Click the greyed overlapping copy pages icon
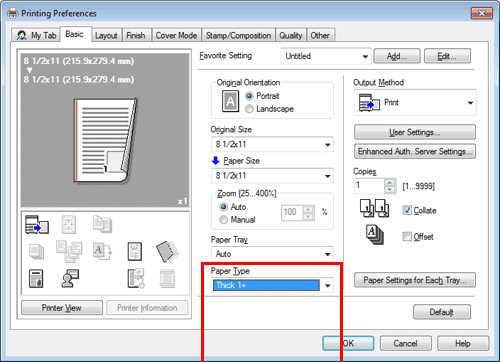The image size is (500, 362). point(102,224)
